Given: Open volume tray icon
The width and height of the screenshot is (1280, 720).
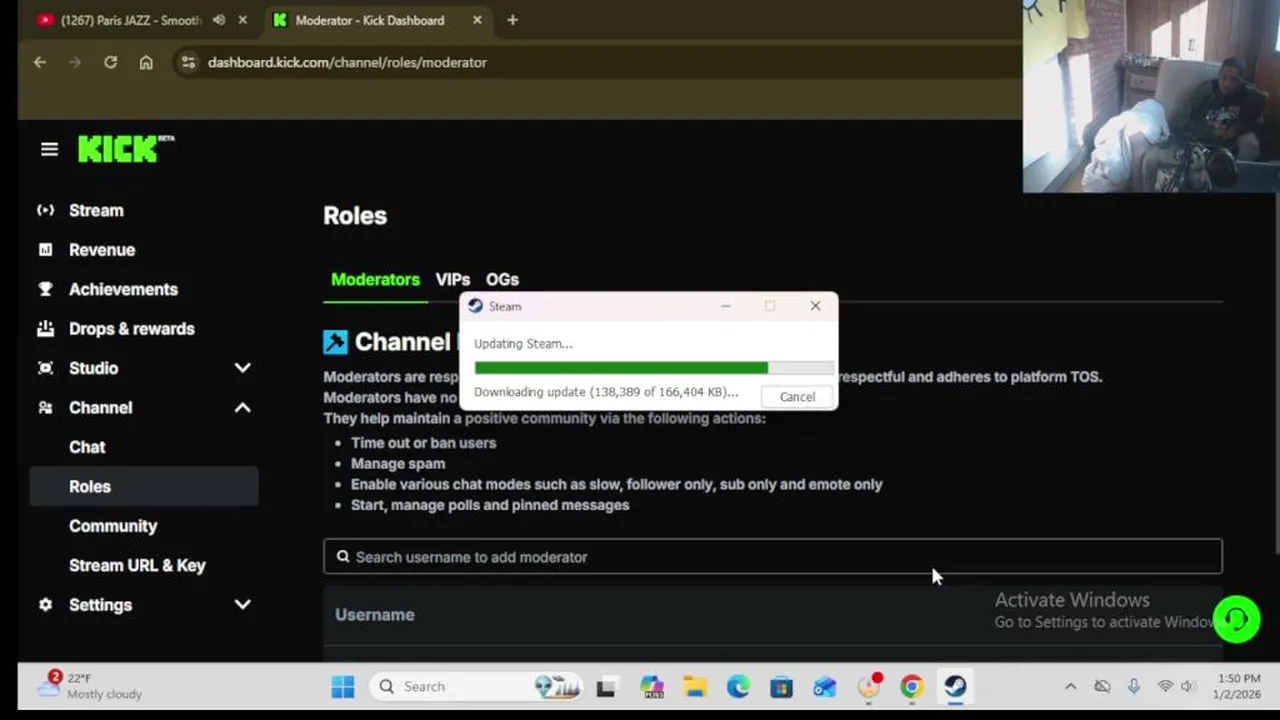Looking at the screenshot, I should 1188,686.
